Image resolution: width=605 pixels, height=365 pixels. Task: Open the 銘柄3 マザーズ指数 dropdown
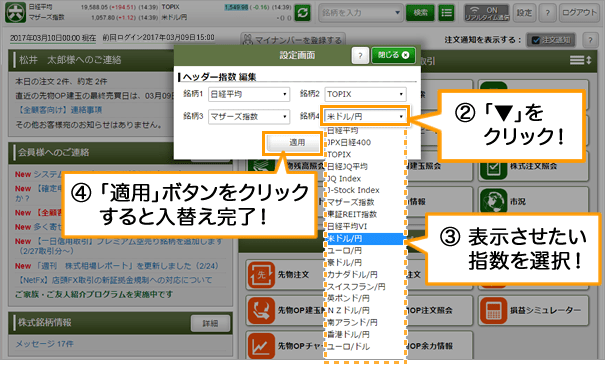(x=249, y=117)
